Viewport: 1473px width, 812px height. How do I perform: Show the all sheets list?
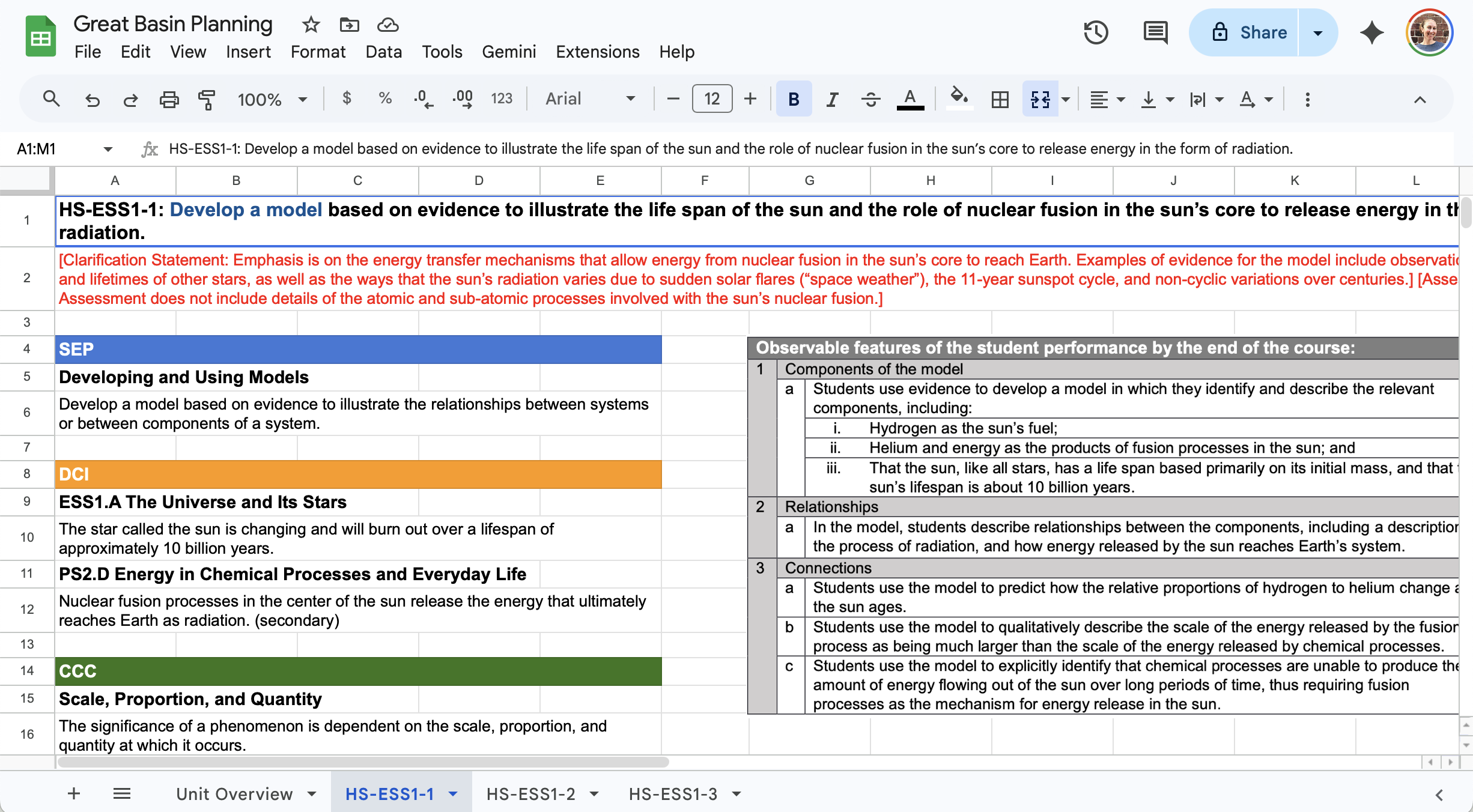[x=122, y=794]
